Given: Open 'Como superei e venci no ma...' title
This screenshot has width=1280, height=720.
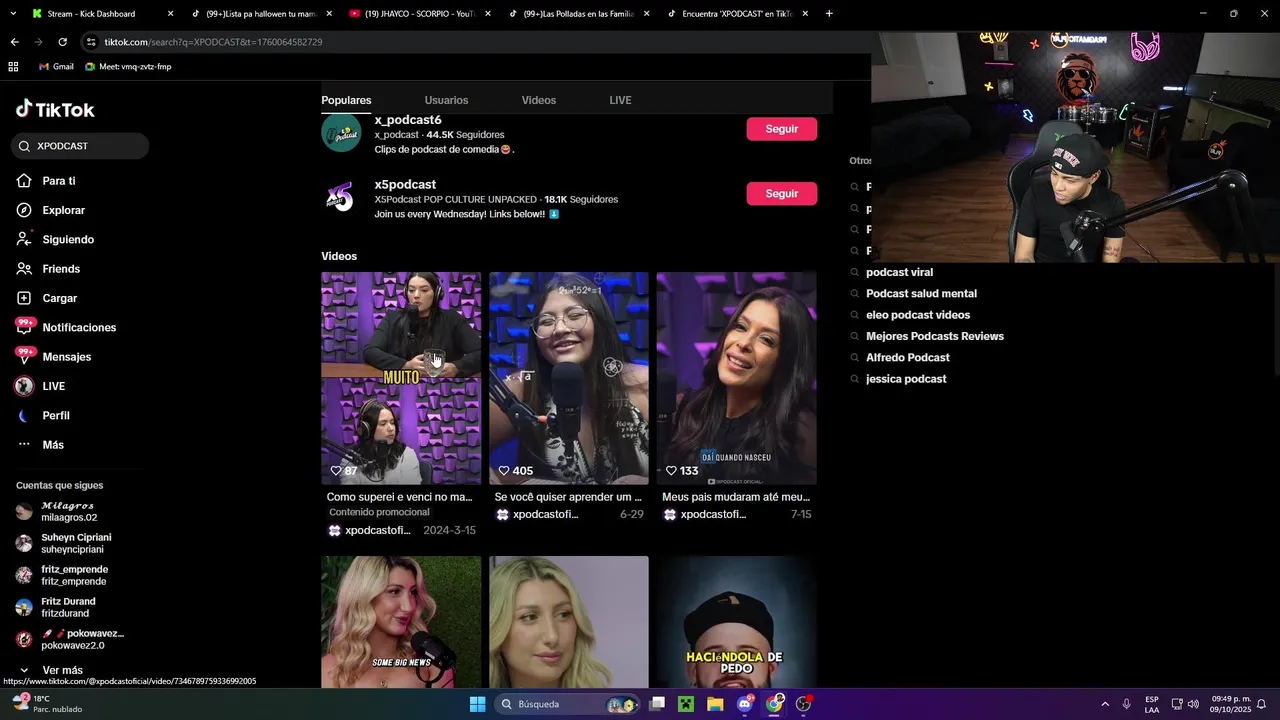Looking at the screenshot, I should point(399,497).
